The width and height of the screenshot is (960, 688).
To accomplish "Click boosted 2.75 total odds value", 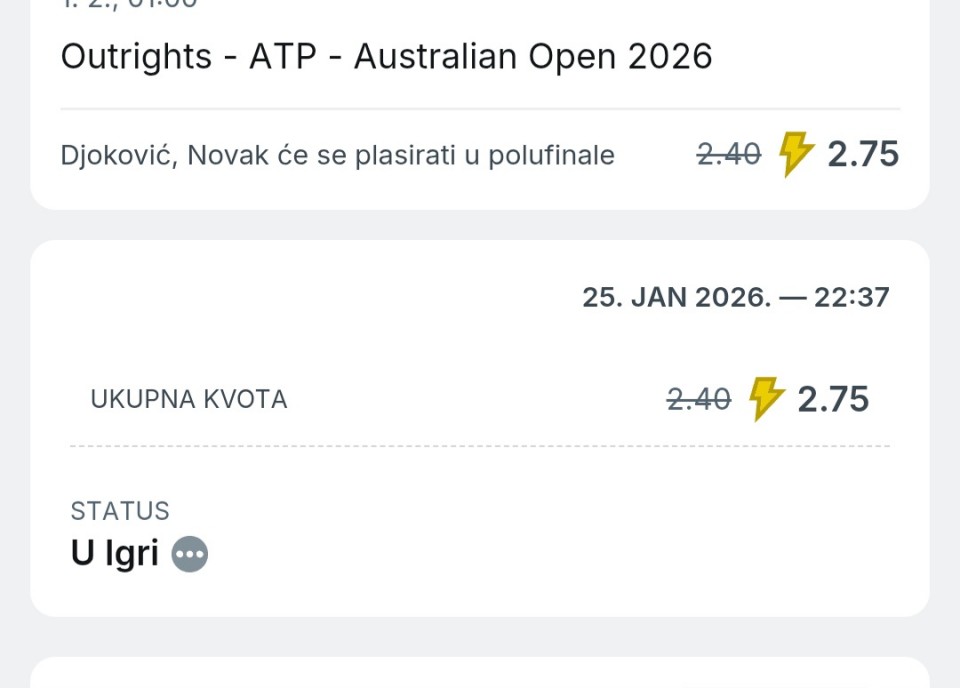I will 833,399.
